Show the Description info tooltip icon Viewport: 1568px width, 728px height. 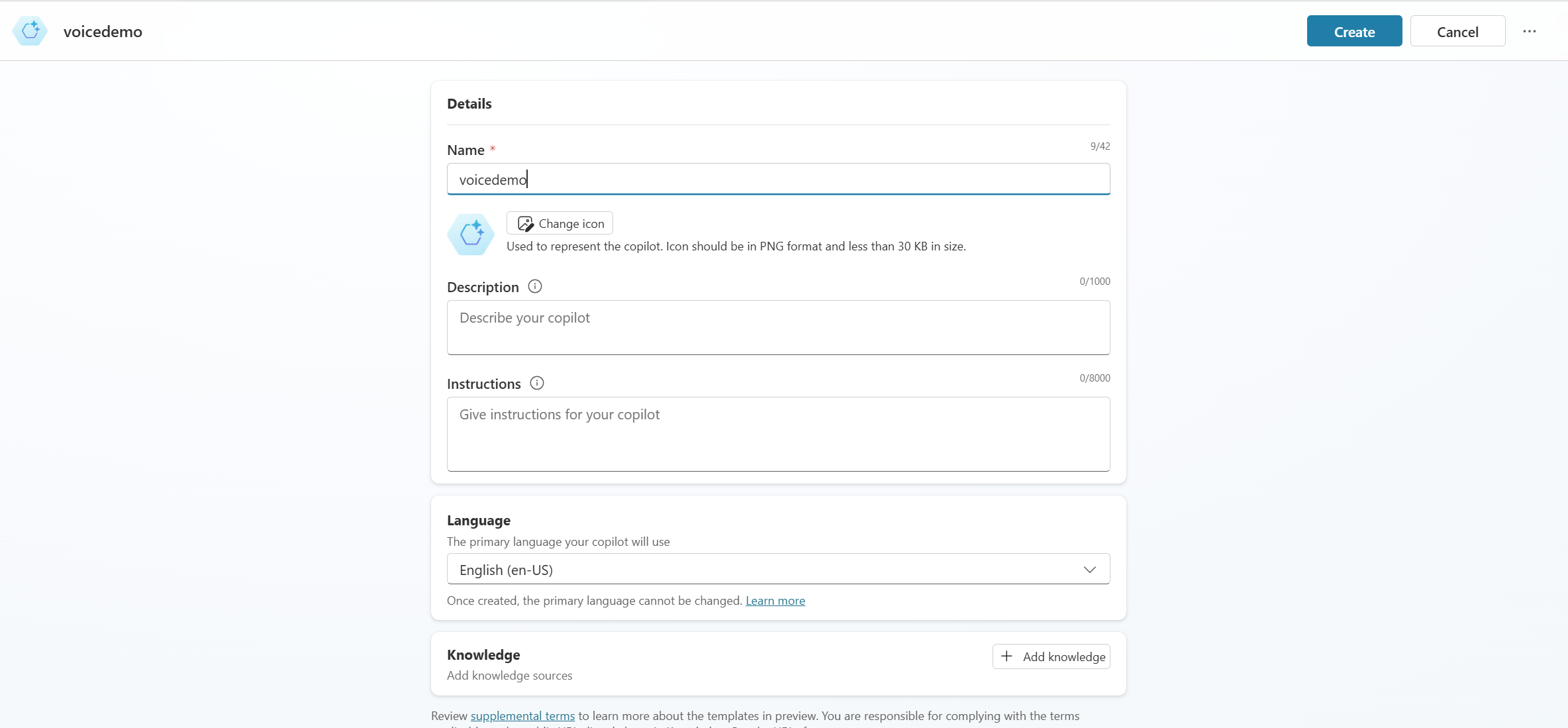[535, 286]
